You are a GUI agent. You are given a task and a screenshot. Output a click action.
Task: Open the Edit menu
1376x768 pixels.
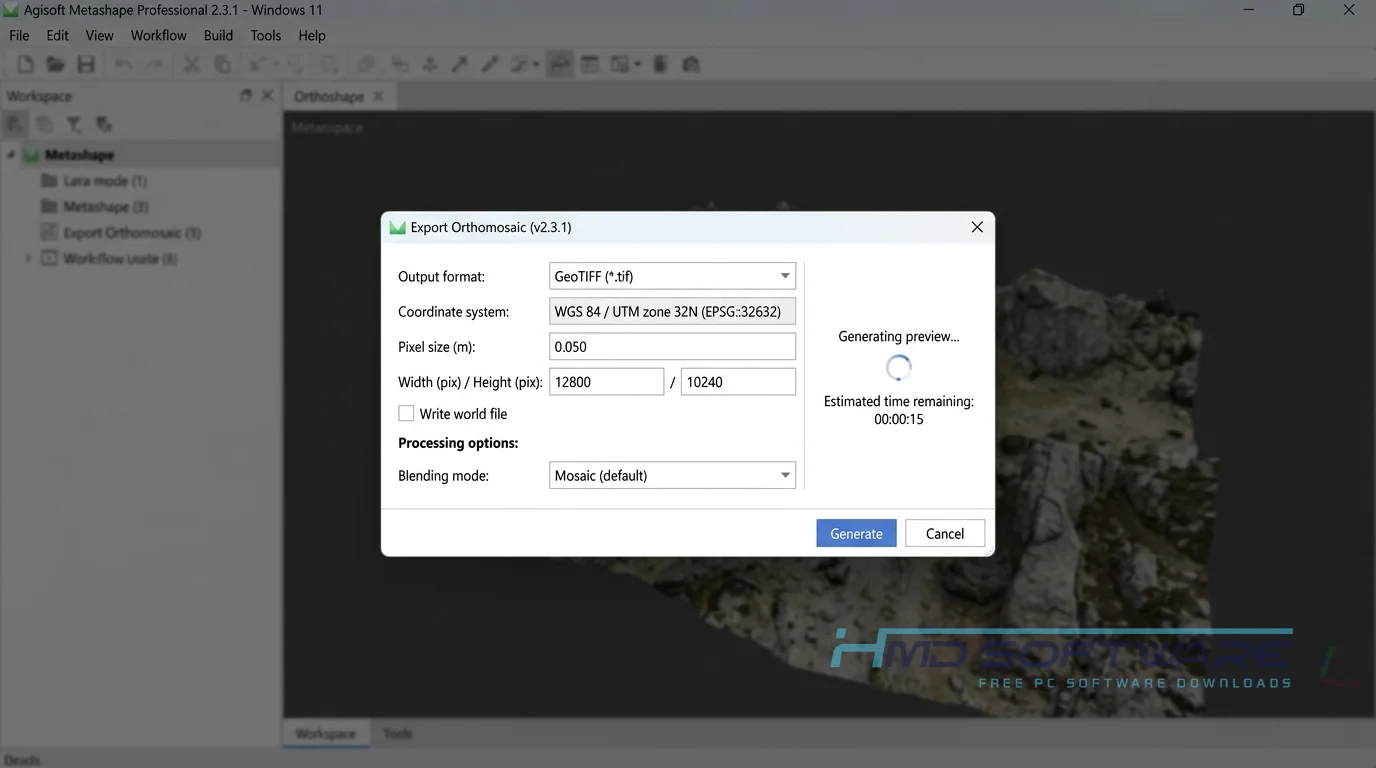pos(58,35)
